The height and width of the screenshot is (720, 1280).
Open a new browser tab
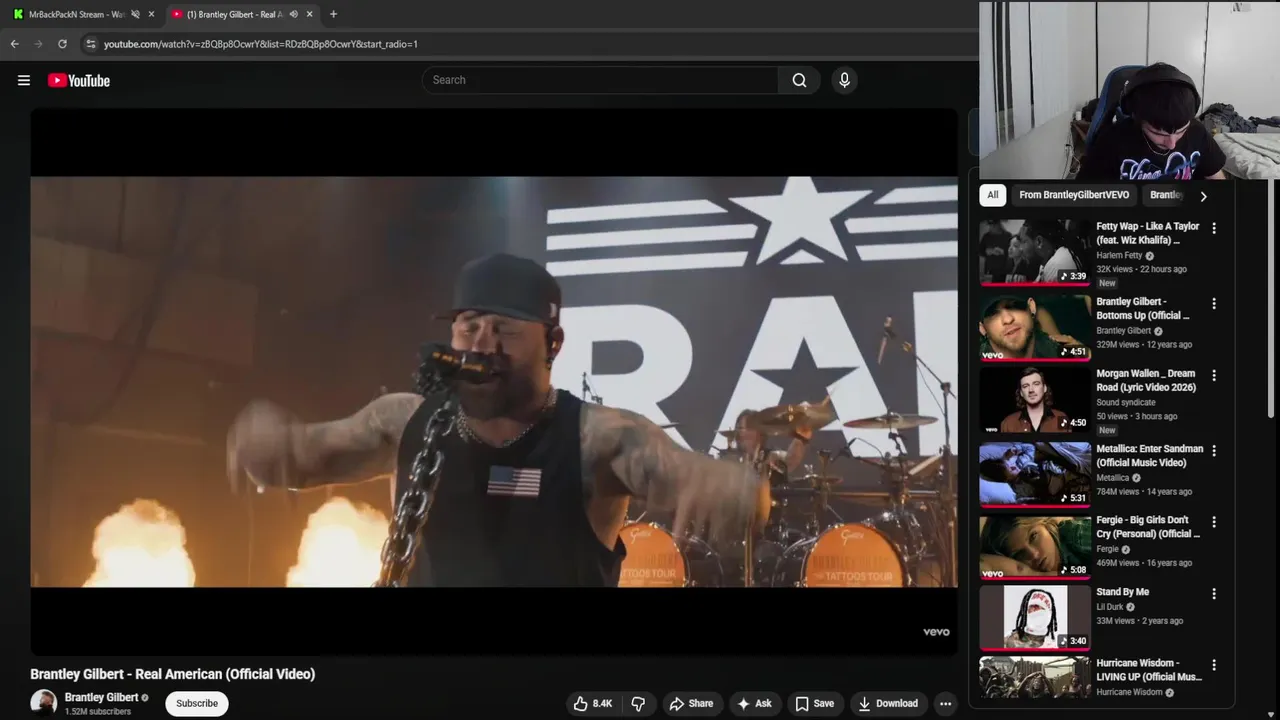click(x=333, y=14)
